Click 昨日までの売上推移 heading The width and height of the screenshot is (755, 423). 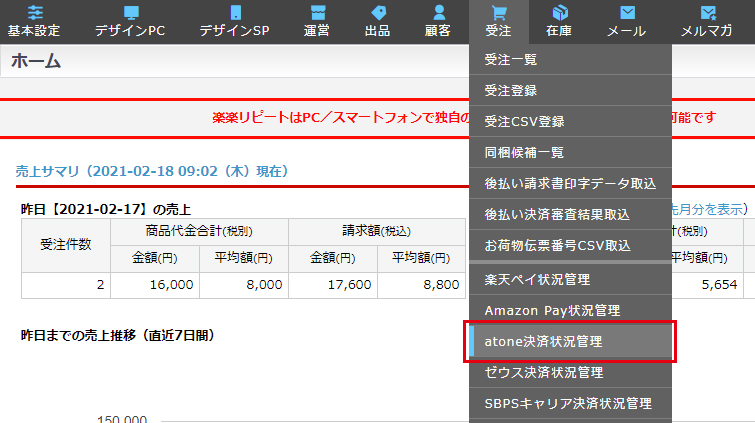[x=117, y=335]
